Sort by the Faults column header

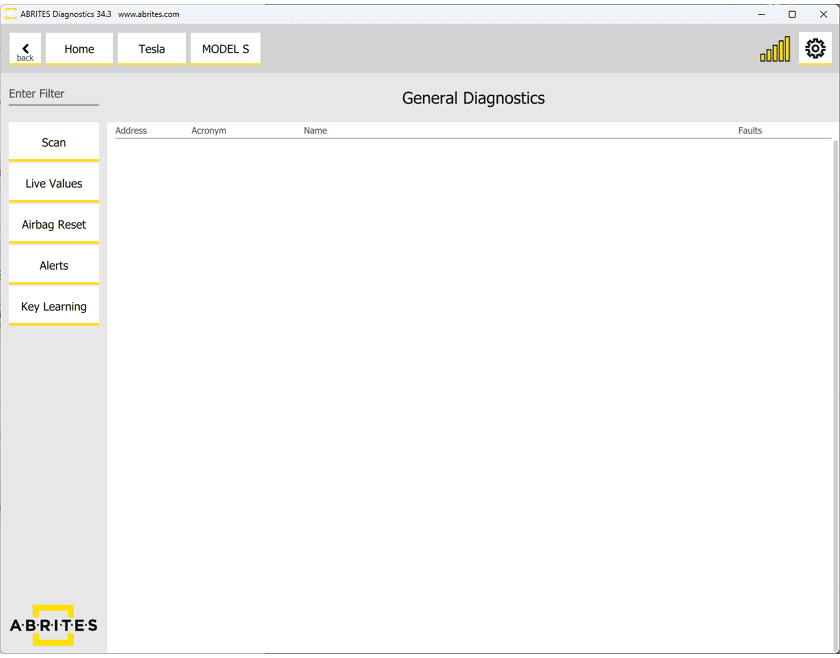pos(750,131)
